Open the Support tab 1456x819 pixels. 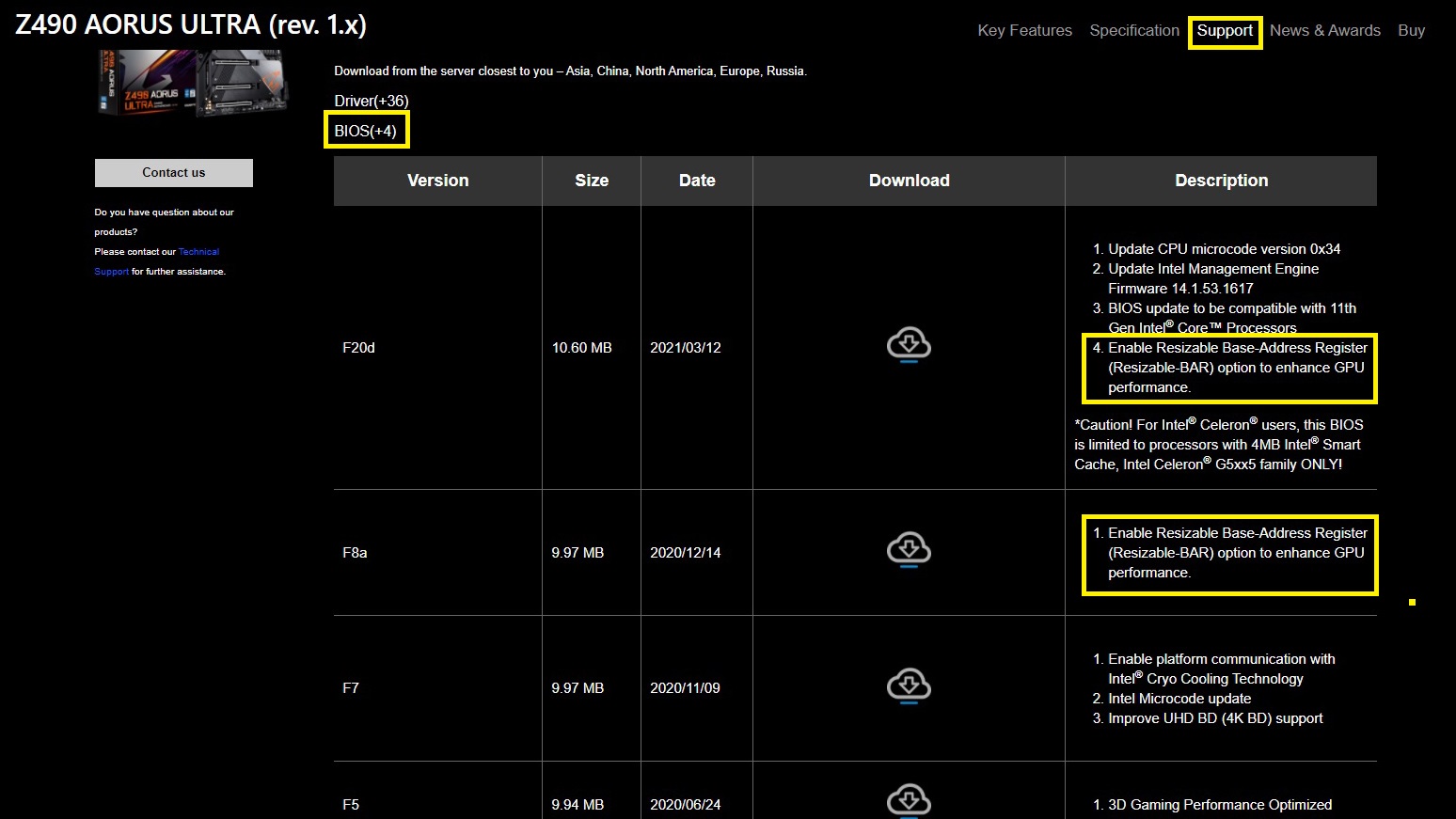coord(1225,31)
